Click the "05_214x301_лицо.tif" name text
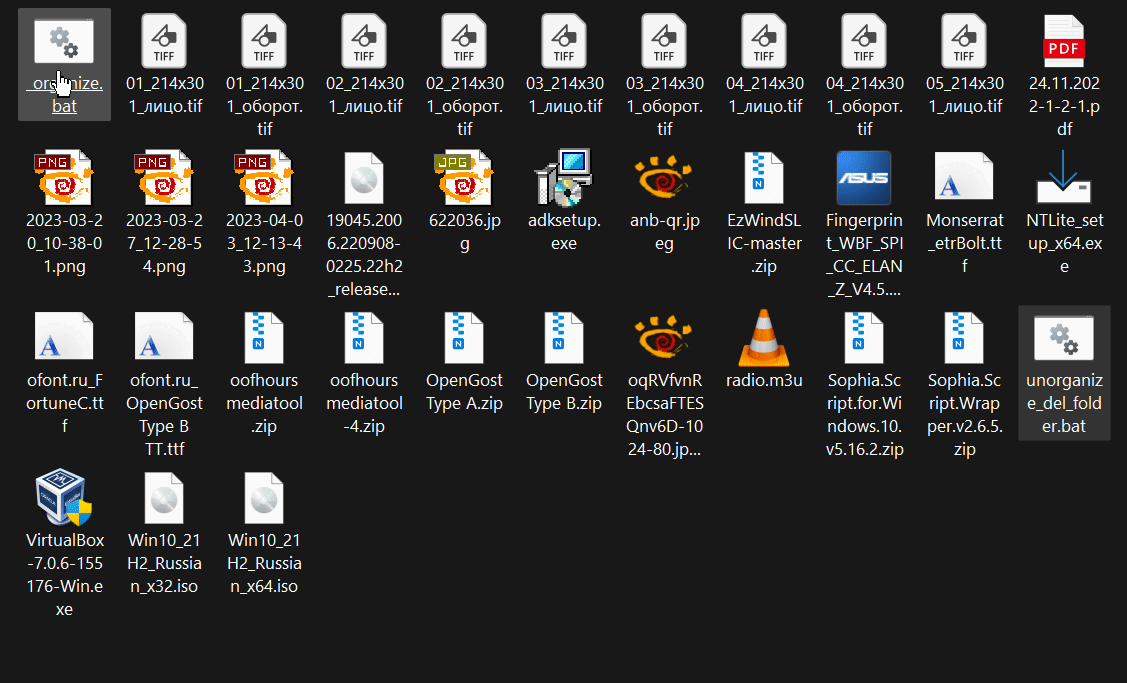Screen dimensions: 1127x683 tap(963, 94)
